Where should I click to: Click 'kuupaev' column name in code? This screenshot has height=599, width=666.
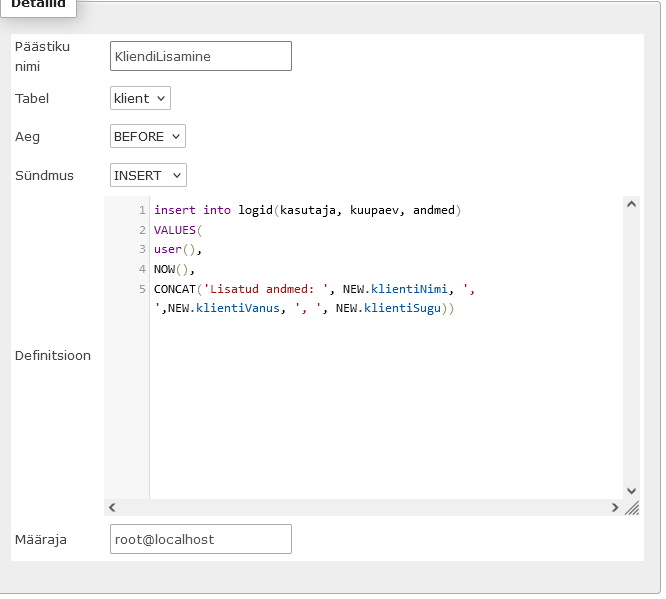tap(375, 210)
